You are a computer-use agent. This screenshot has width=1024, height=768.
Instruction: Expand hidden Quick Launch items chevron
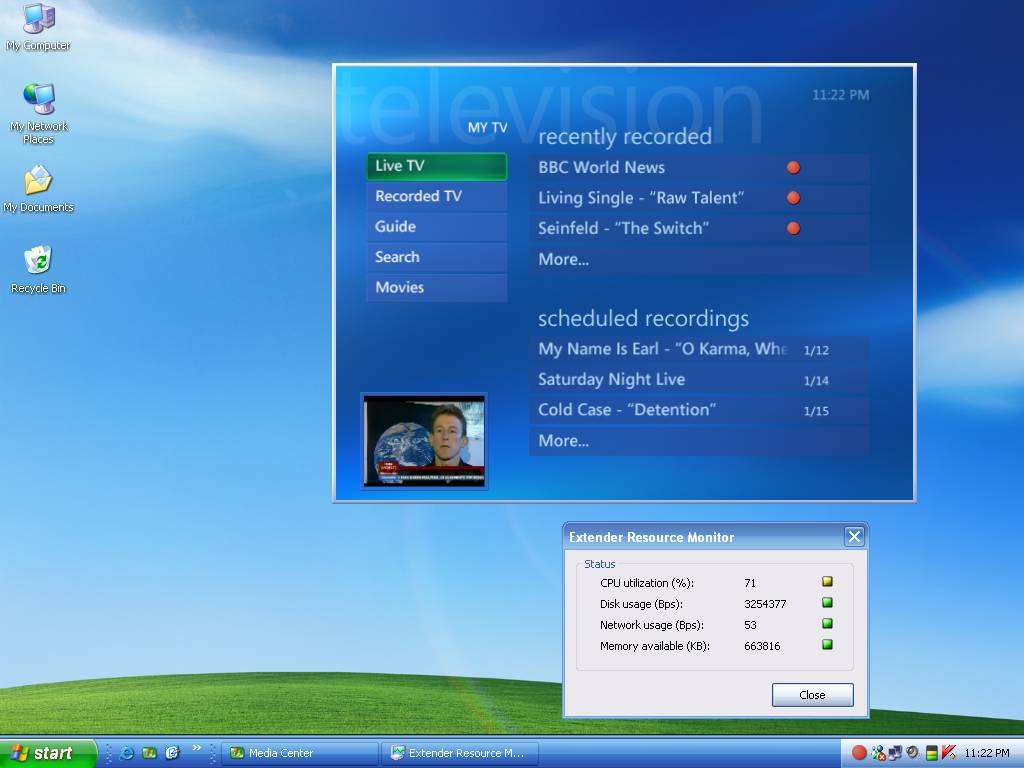(x=196, y=748)
